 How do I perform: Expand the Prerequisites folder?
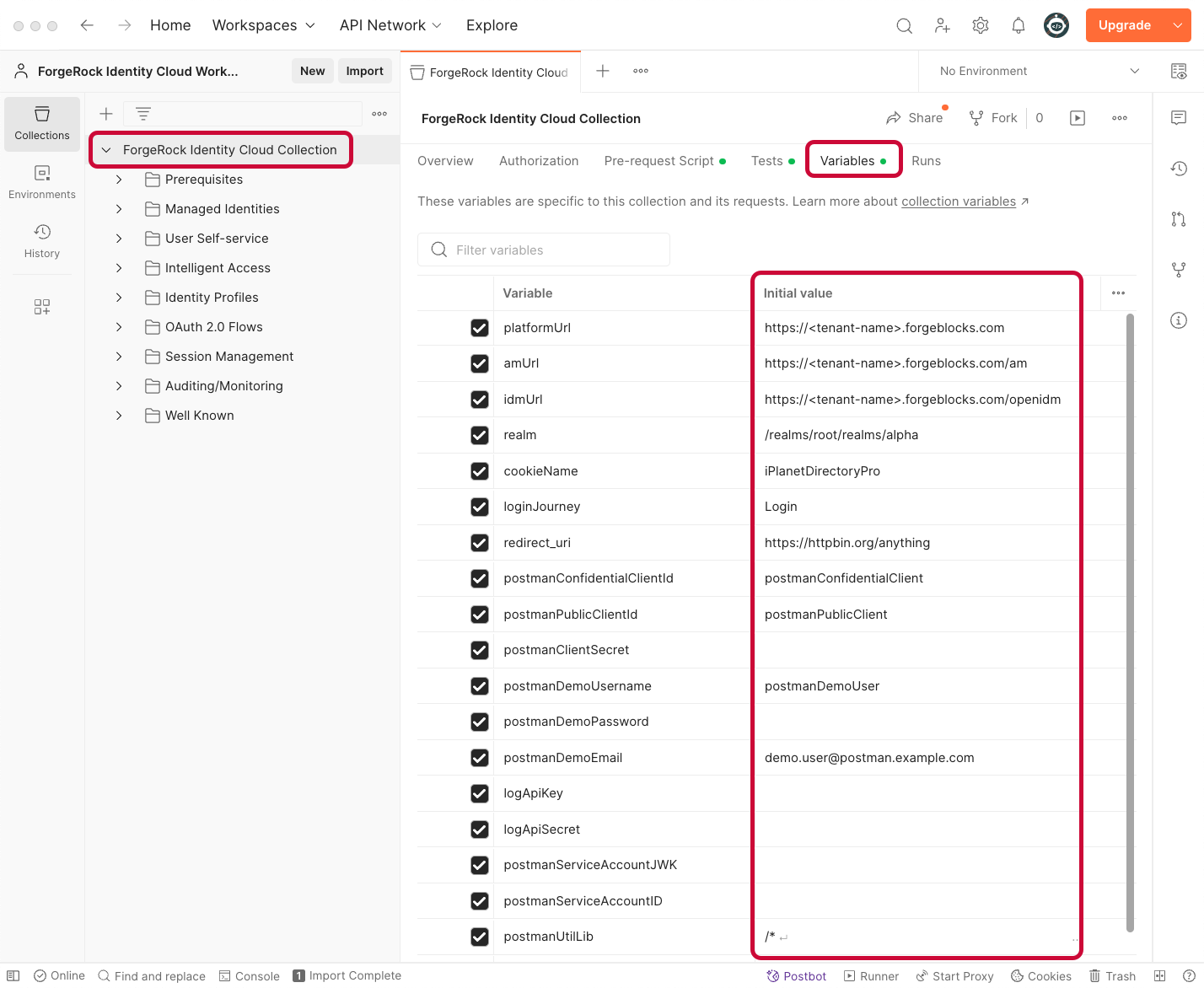[118, 179]
